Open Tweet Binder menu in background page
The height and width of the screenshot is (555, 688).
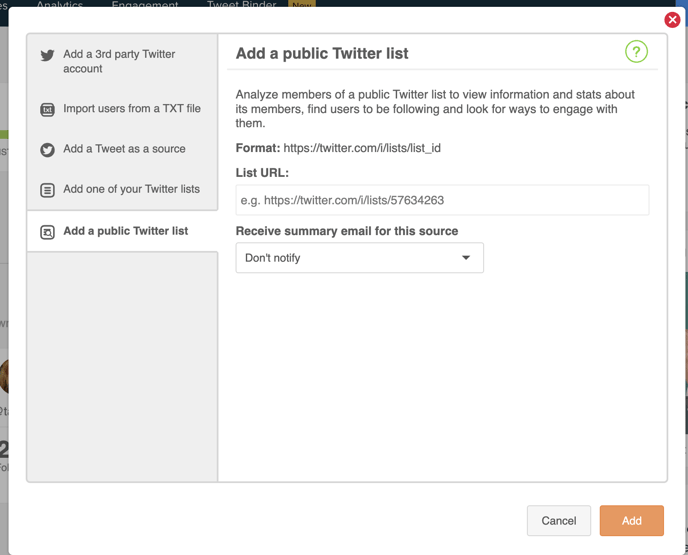coord(242,4)
